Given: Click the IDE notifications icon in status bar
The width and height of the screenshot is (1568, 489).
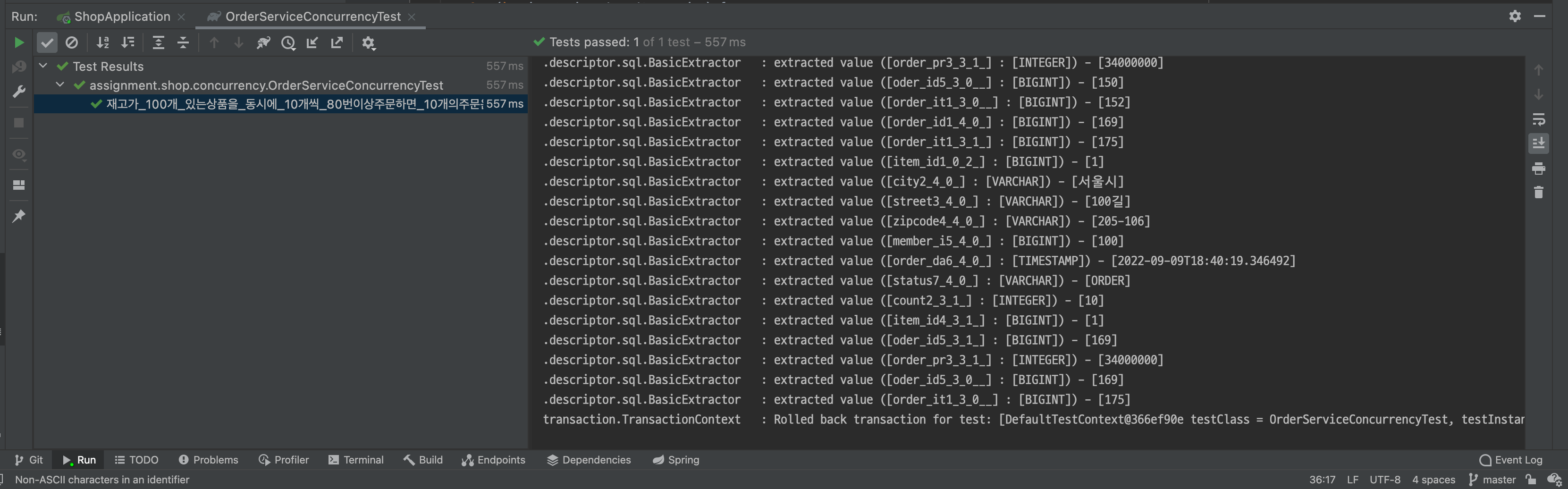Looking at the screenshot, I should coord(1555,480).
